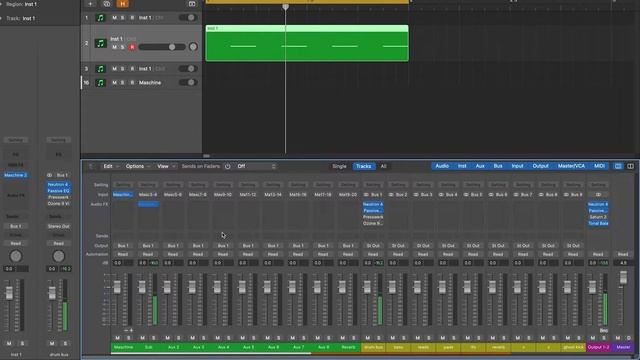The height and width of the screenshot is (360, 640).
Task: Open Saturn 2 plugin on Output strip
Action: click(x=598, y=217)
